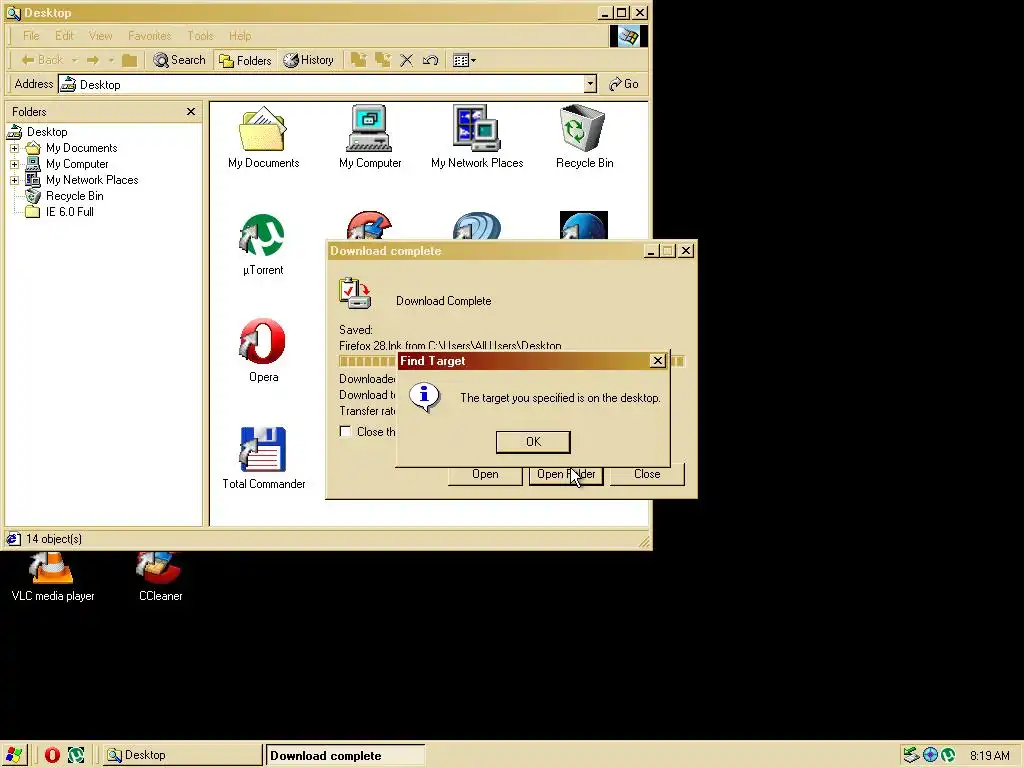Open the My Documents icon in the Desktop window
Screen dimensions: 1024x768
click(263, 138)
